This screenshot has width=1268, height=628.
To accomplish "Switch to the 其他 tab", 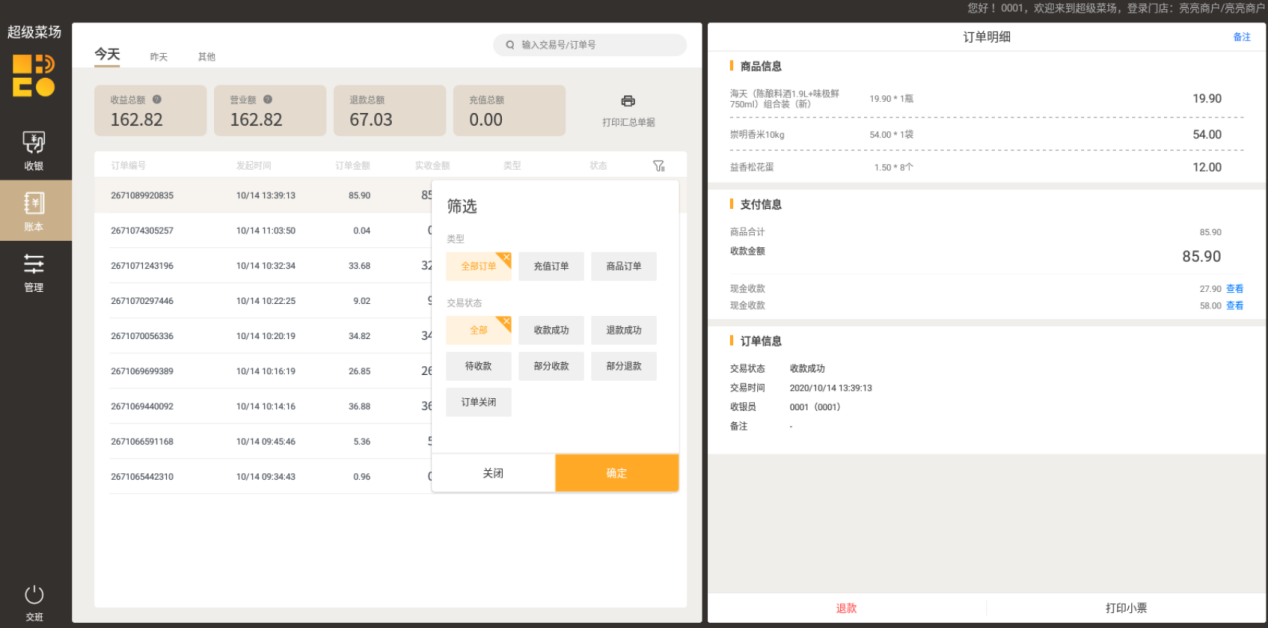I will tap(206, 57).
